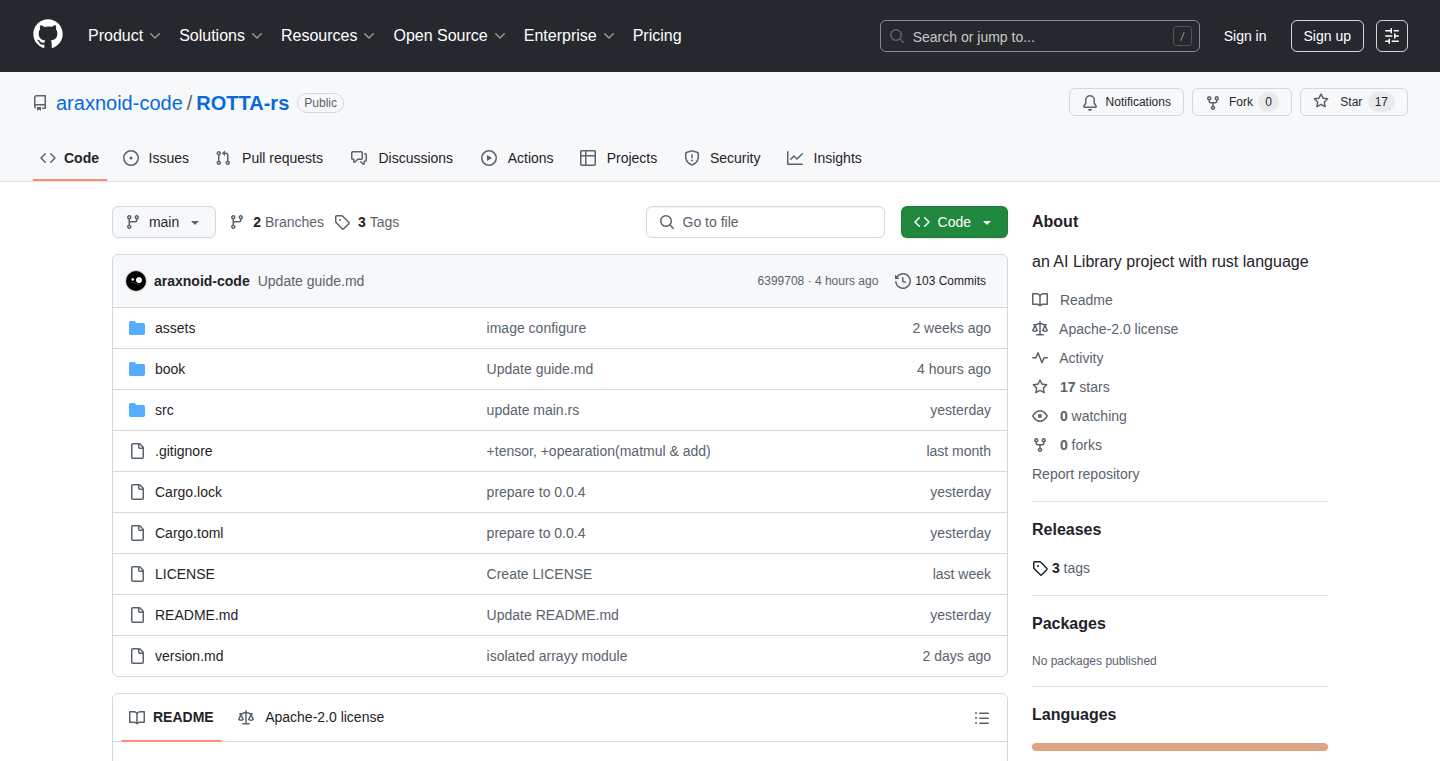The image size is (1440, 761).
Task: Open the main branch switcher dropdown
Action: (164, 222)
